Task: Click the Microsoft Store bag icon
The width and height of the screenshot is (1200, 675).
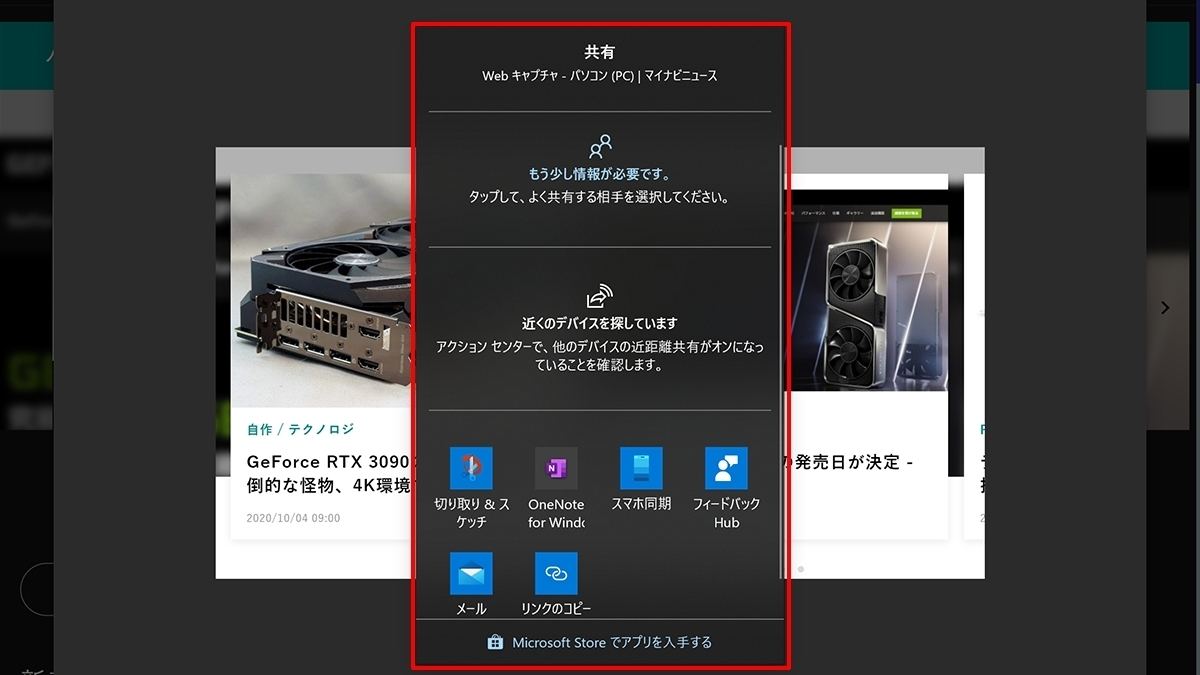Action: coord(495,642)
